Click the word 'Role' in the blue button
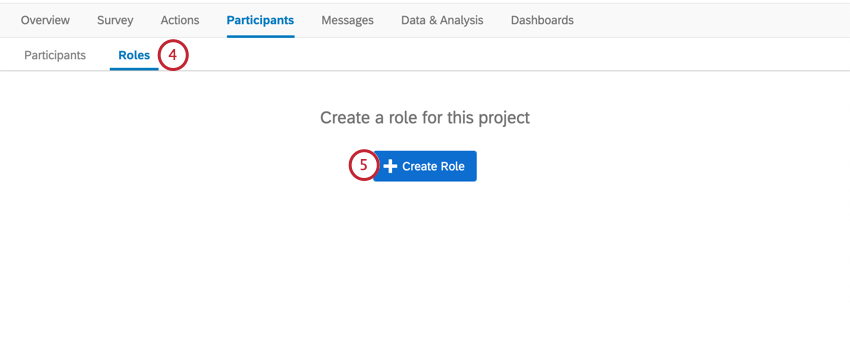This screenshot has width=850, height=363. click(452, 166)
